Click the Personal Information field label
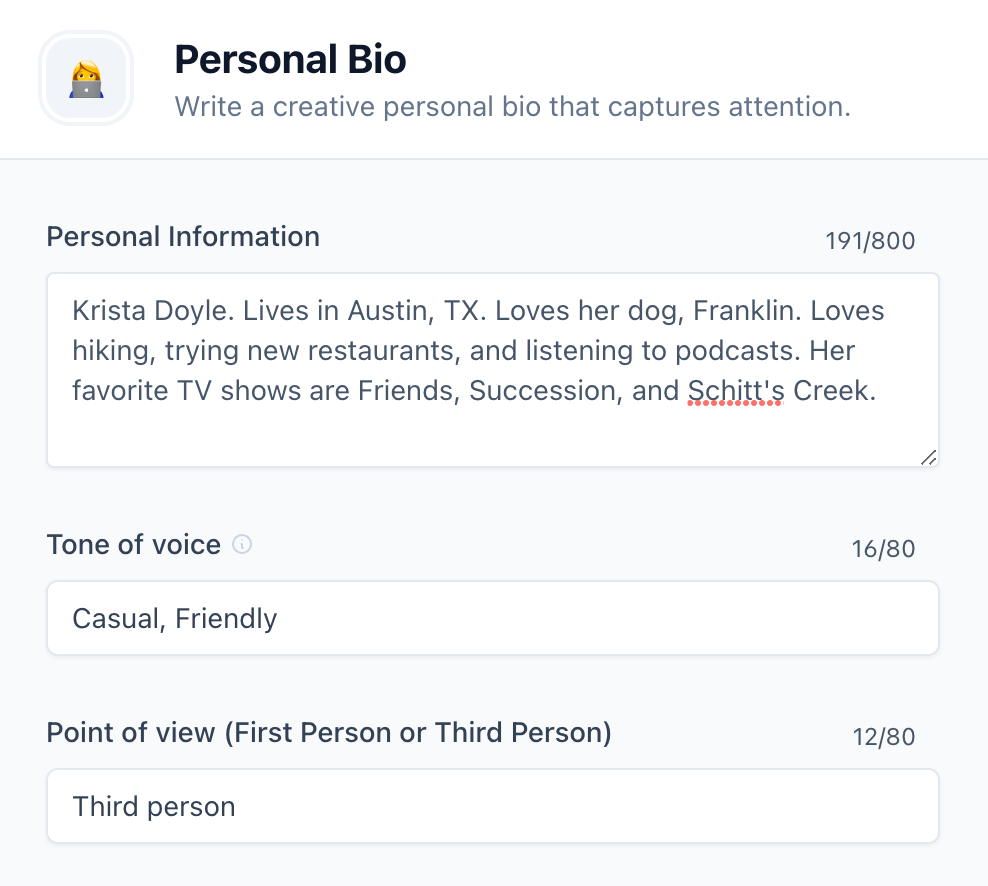The width and height of the screenshot is (988, 886). pos(182,236)
